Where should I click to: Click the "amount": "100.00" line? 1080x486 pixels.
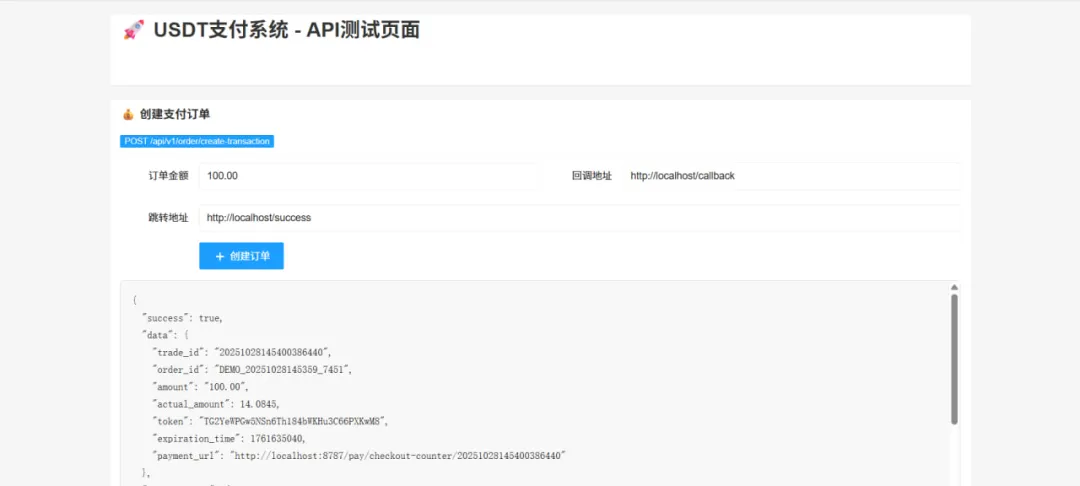coord(200,387)
